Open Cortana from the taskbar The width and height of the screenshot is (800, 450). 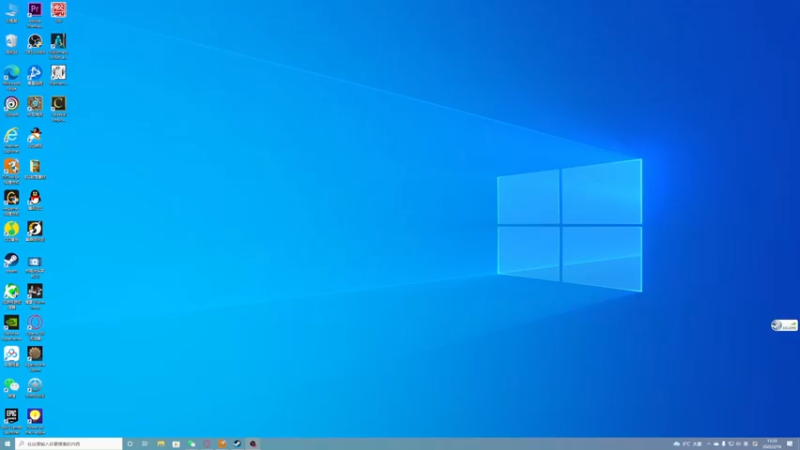coord(130,444)
